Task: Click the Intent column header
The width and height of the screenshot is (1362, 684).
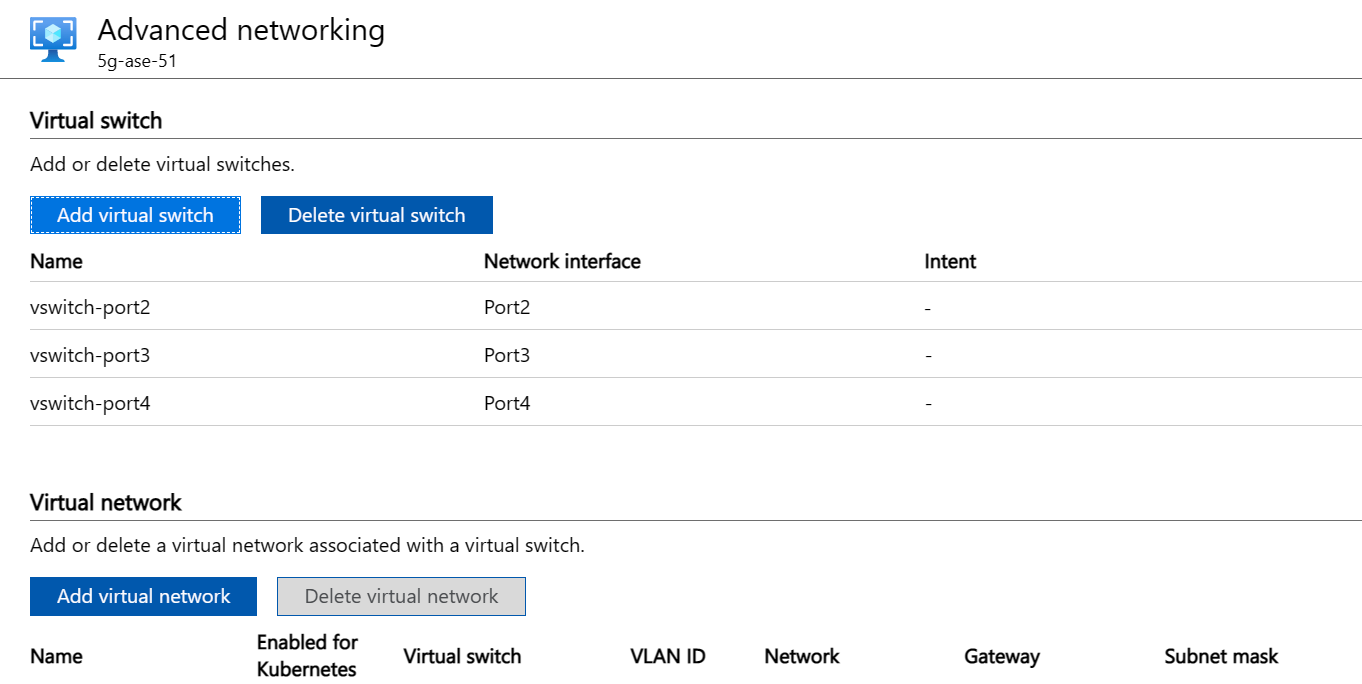Action: [x=949, y=261]
